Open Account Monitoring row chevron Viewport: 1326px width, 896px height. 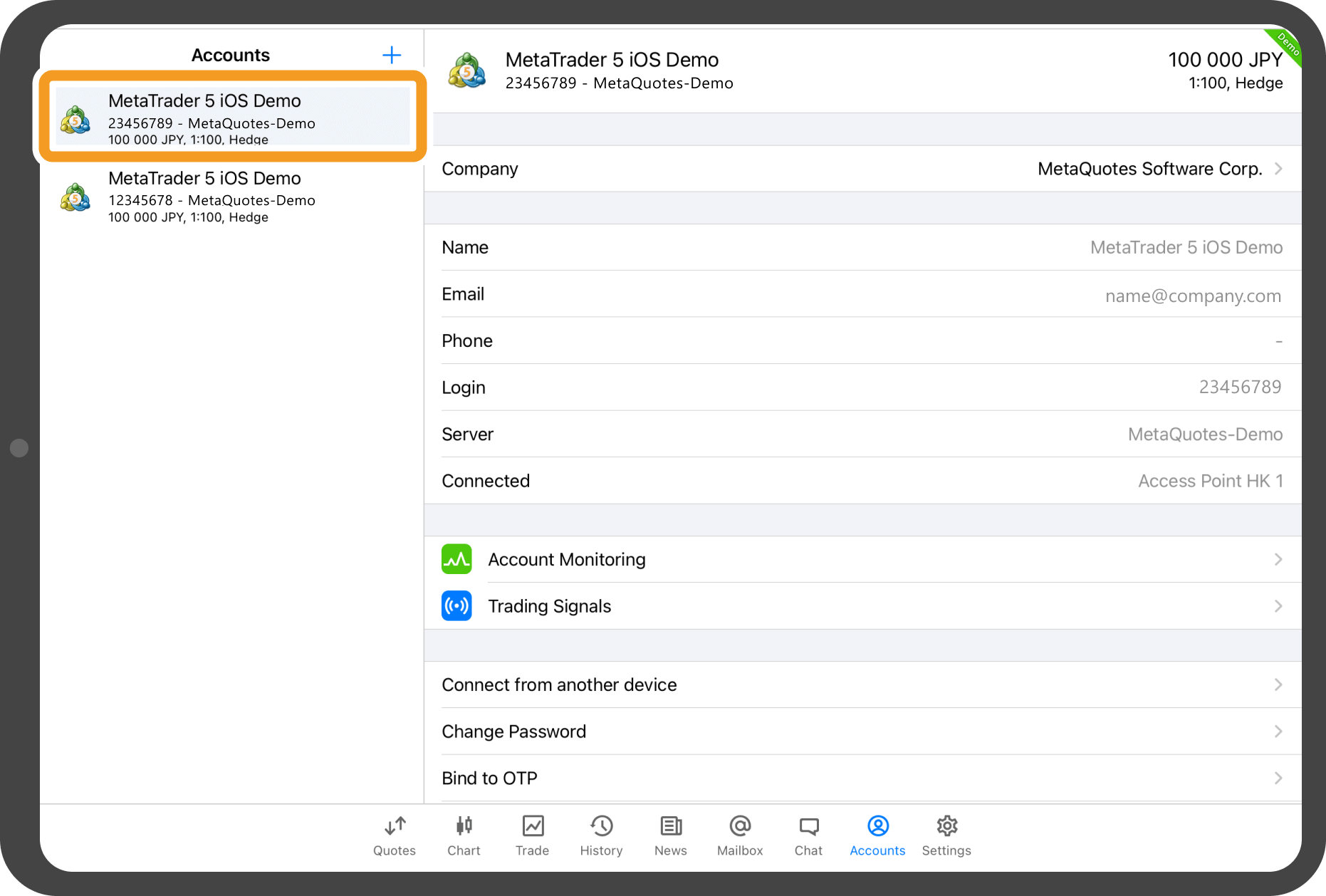1278,559
